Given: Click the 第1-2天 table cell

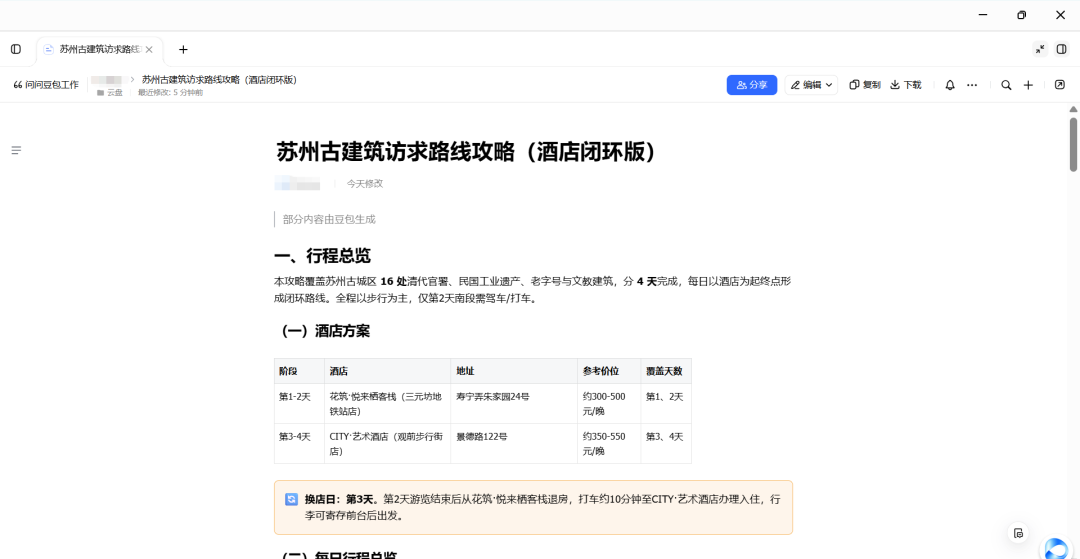Looking at the screenshot, I should [x=300, y=403].
